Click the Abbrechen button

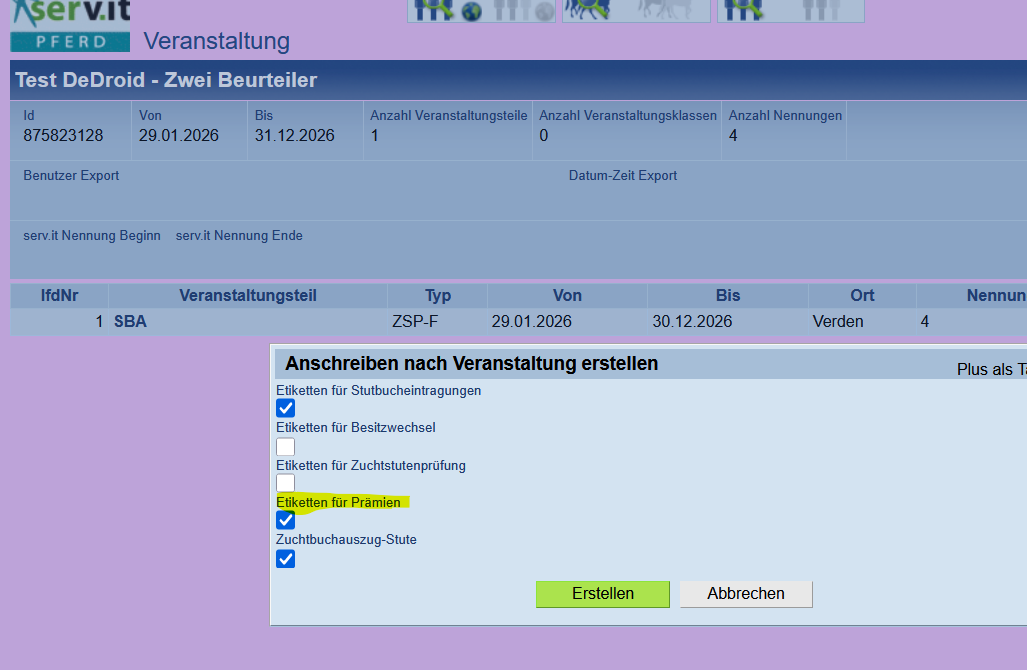tap(746, 594)
